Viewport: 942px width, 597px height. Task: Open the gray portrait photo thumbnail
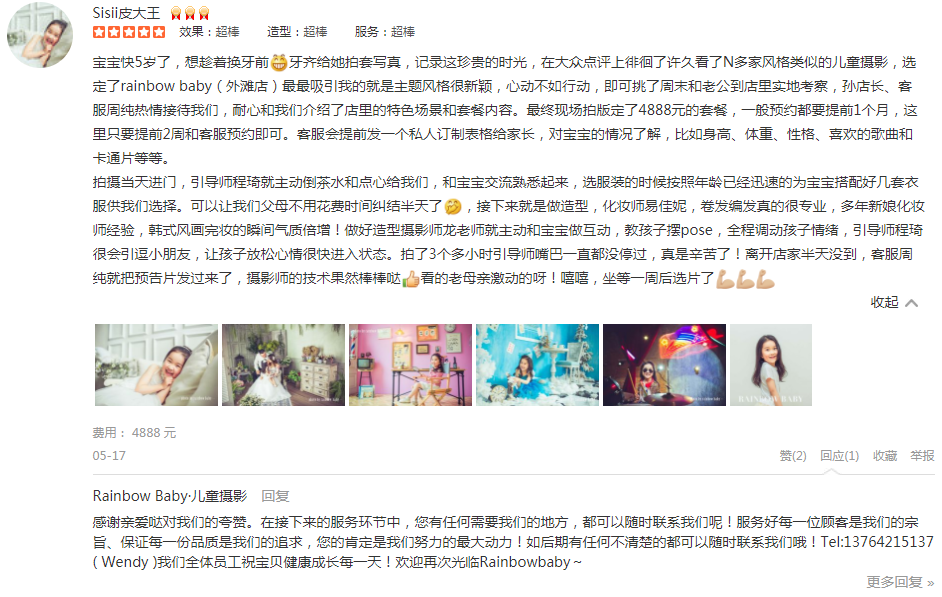coord(771,365)
